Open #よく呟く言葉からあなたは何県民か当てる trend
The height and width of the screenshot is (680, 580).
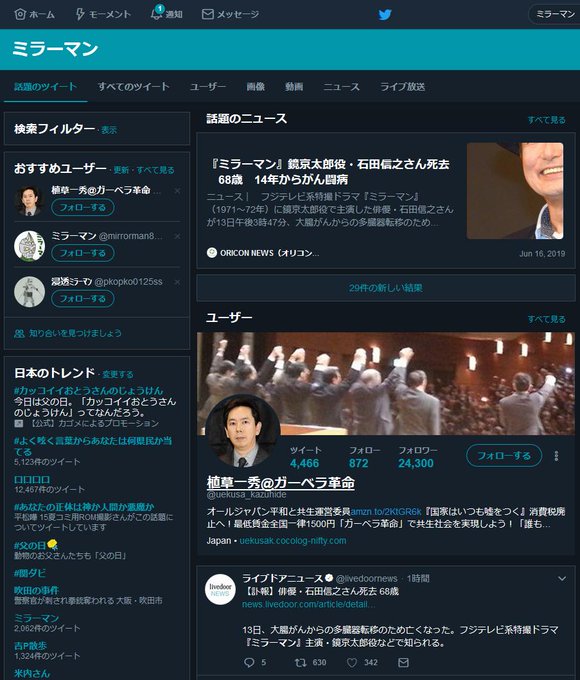[x=93, y=446]
